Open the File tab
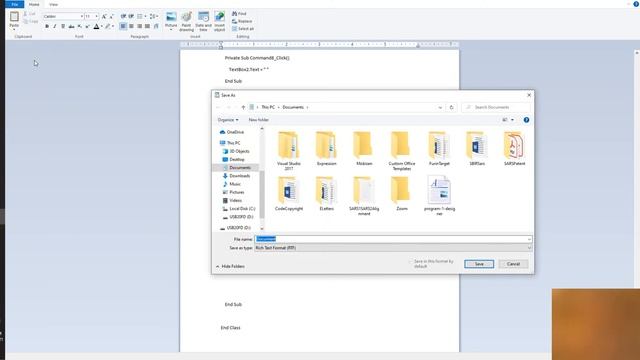Viewport: 640px width, 360px height. point(15,4)
